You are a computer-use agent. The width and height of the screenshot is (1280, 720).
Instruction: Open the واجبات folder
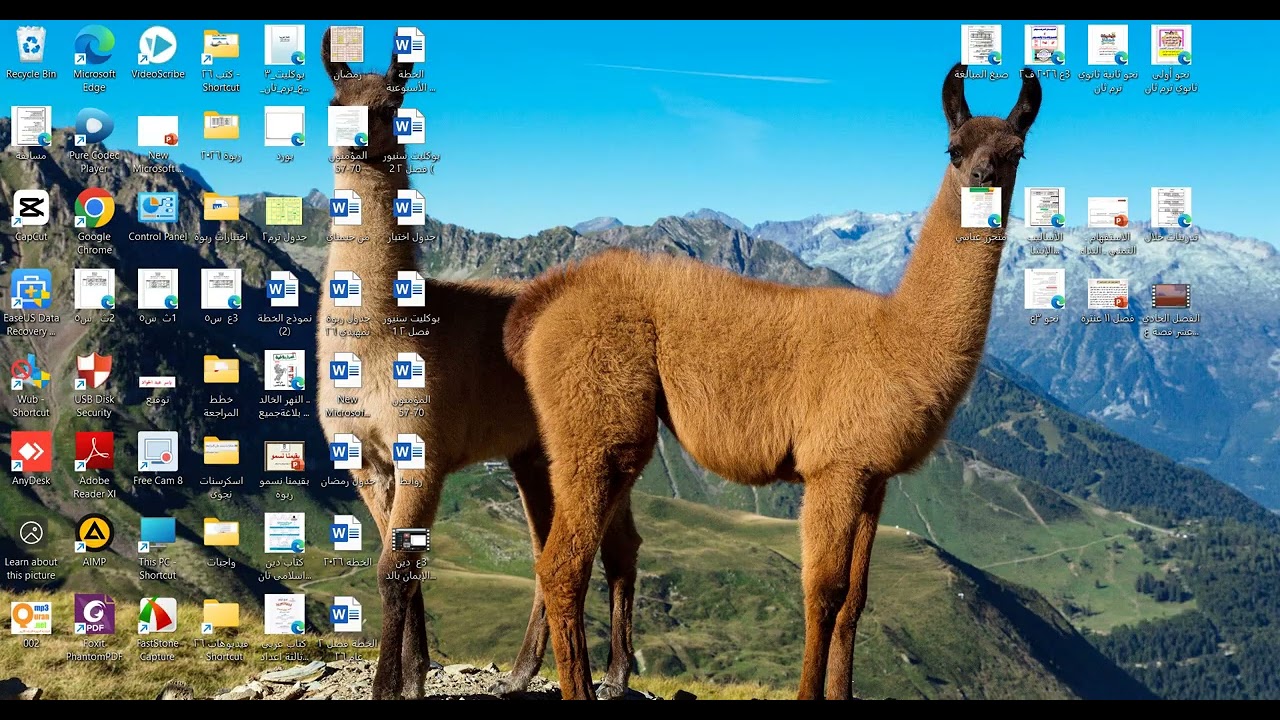click(221, 533)
